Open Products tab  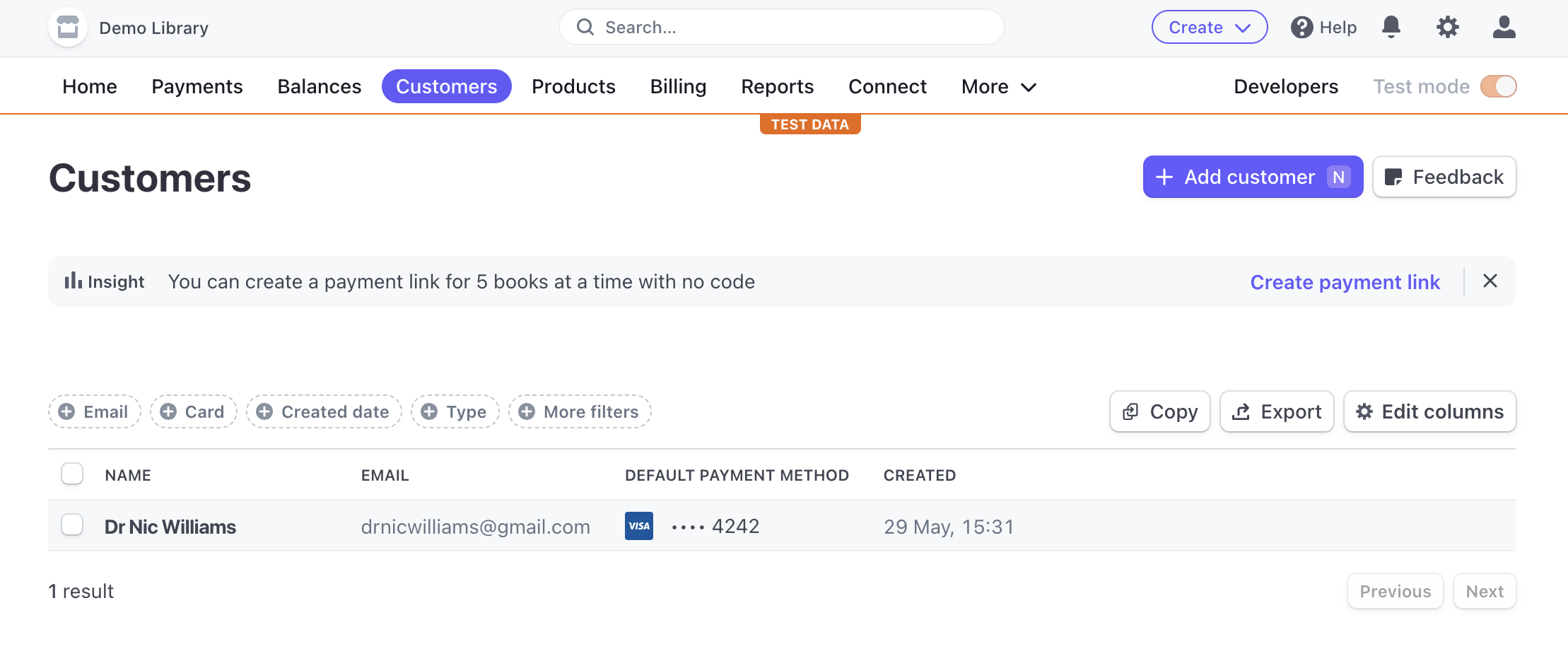coord(573,86)
